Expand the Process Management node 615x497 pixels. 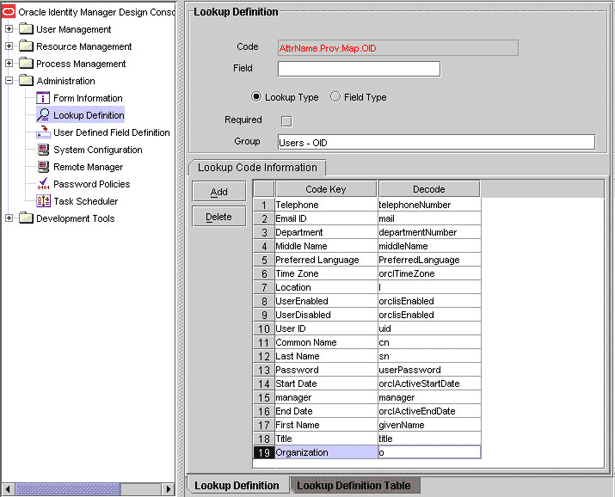(9, 63)
